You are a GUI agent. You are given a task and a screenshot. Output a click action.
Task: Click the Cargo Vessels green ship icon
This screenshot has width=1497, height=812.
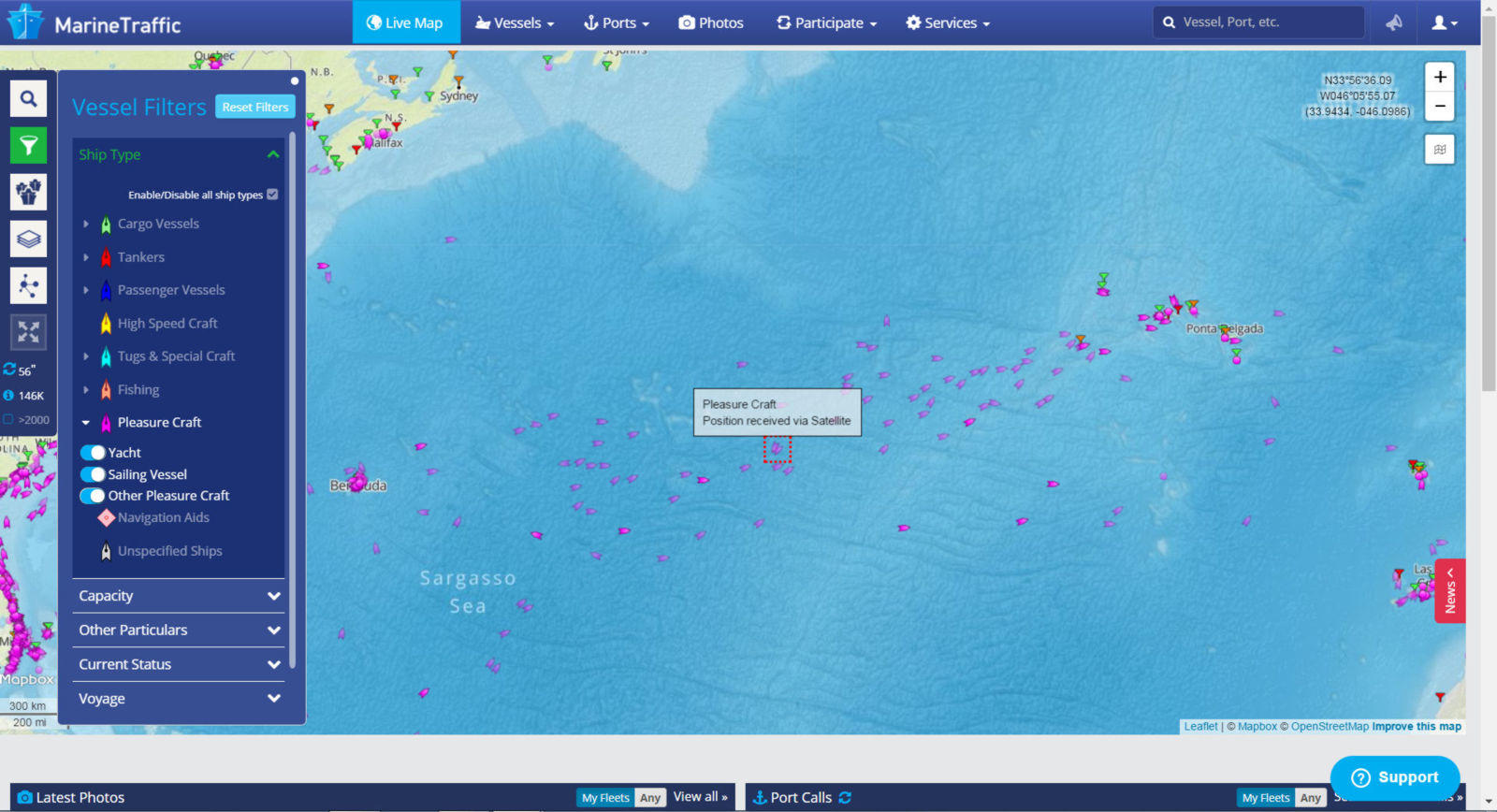[106, 225]
